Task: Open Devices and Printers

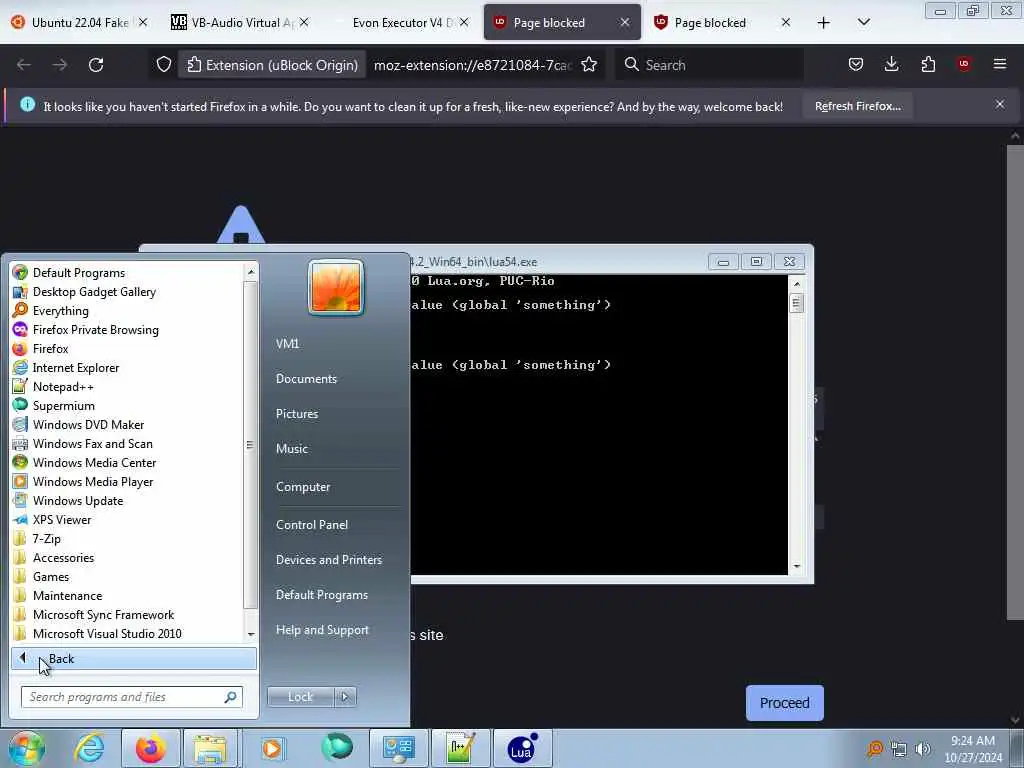Action: click(x=329, y=560)
